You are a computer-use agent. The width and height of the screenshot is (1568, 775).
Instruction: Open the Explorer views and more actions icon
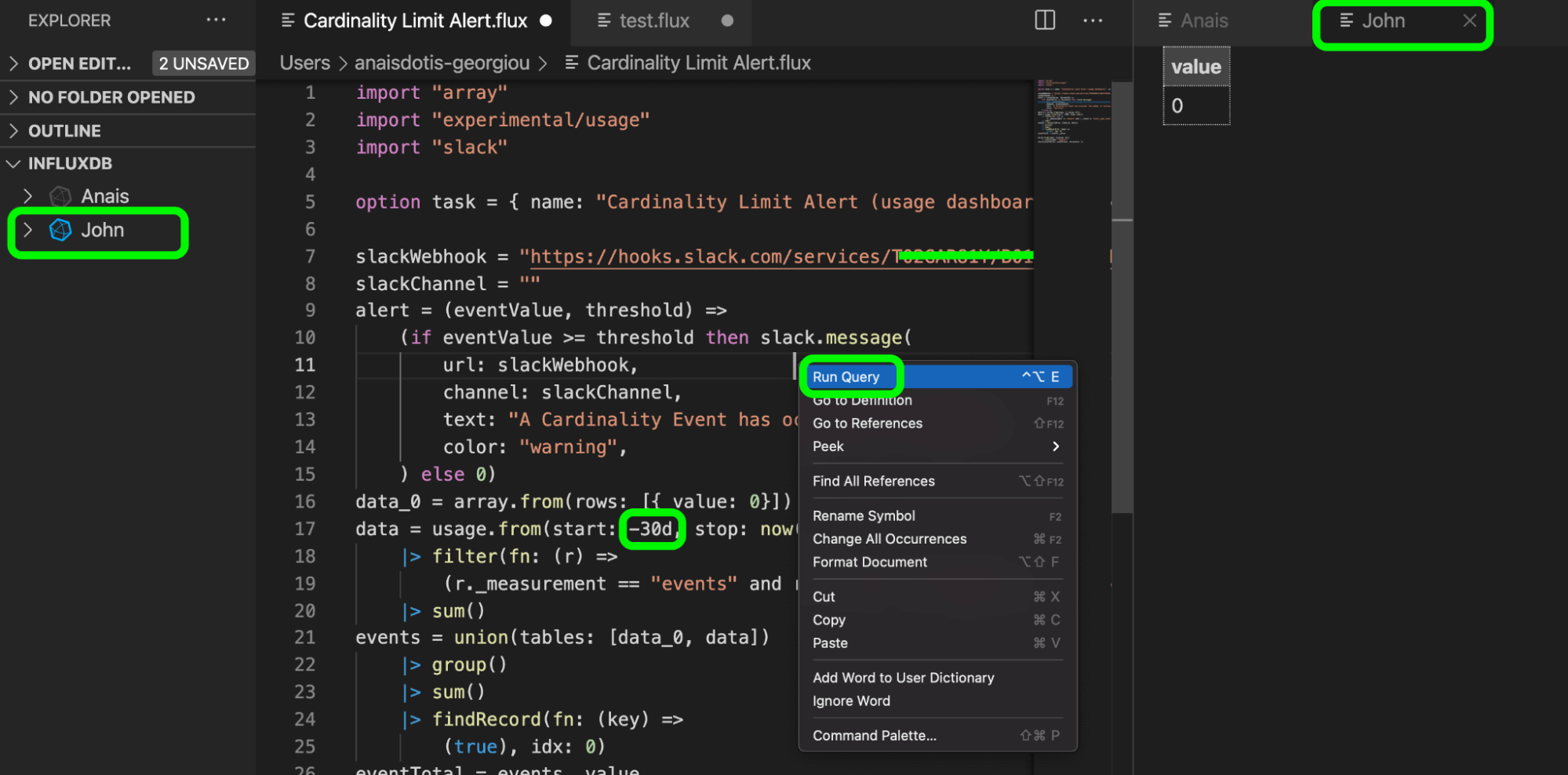point(216,20)
